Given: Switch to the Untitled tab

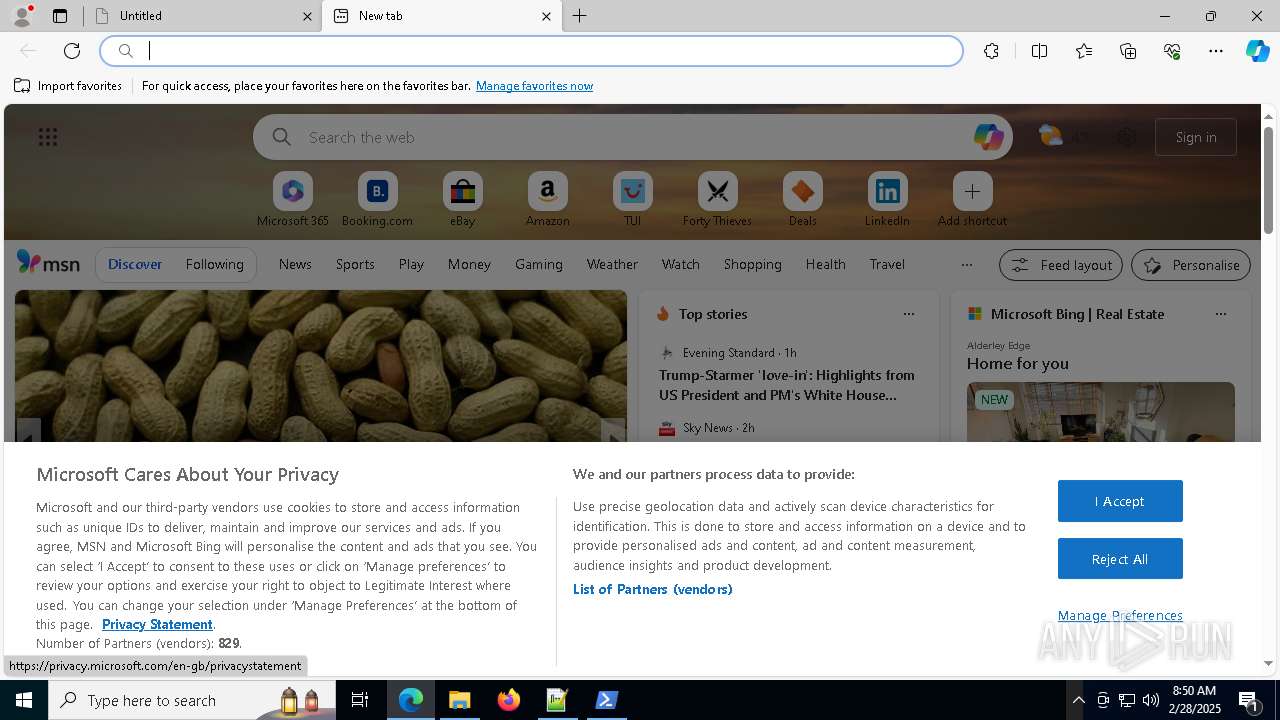Looking at the screenshot, I should point(203,16).
